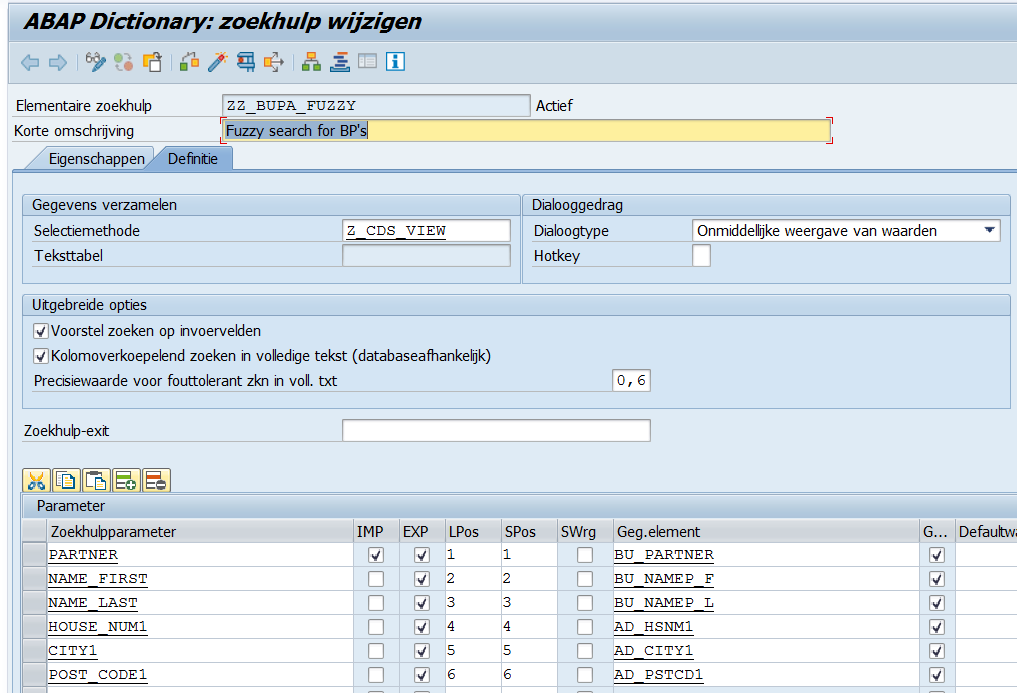
Task: Toggle 'Voorstel zoeken op invoervelden' checkbox
Action: (x=41, y=332)
